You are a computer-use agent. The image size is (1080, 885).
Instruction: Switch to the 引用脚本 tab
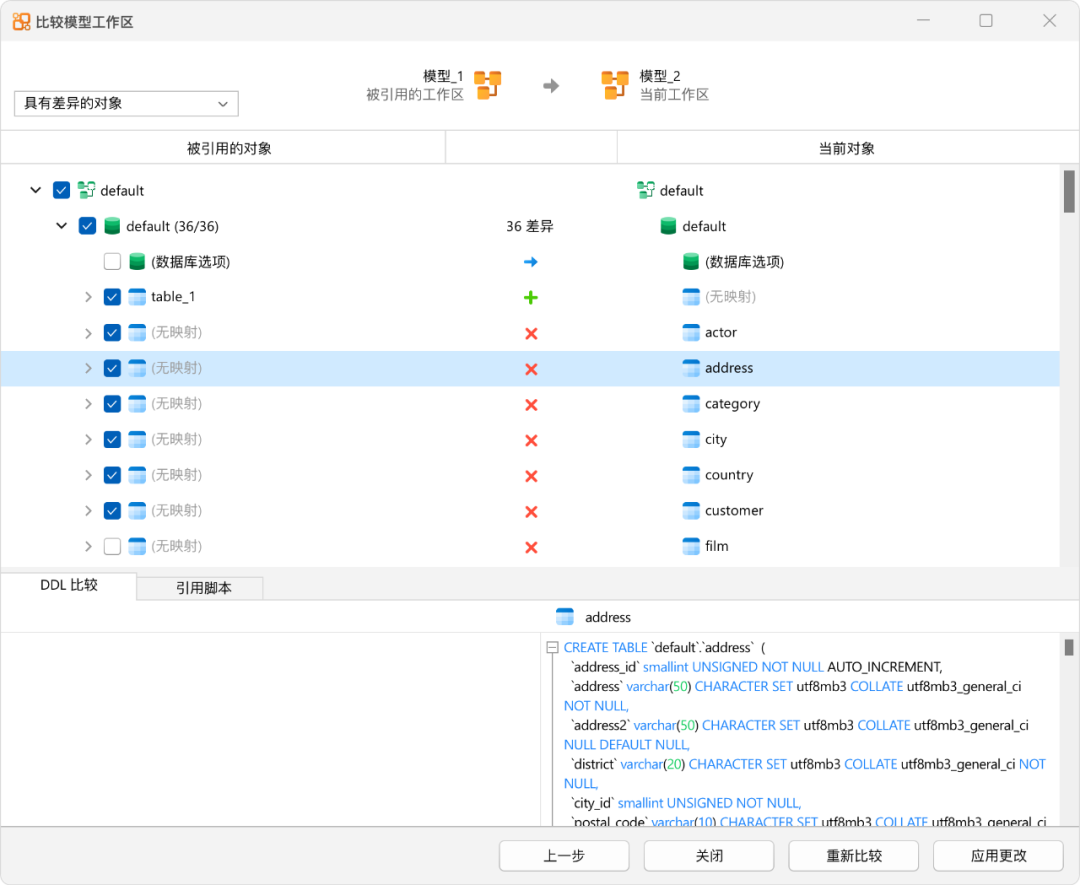tap(200, 588)
